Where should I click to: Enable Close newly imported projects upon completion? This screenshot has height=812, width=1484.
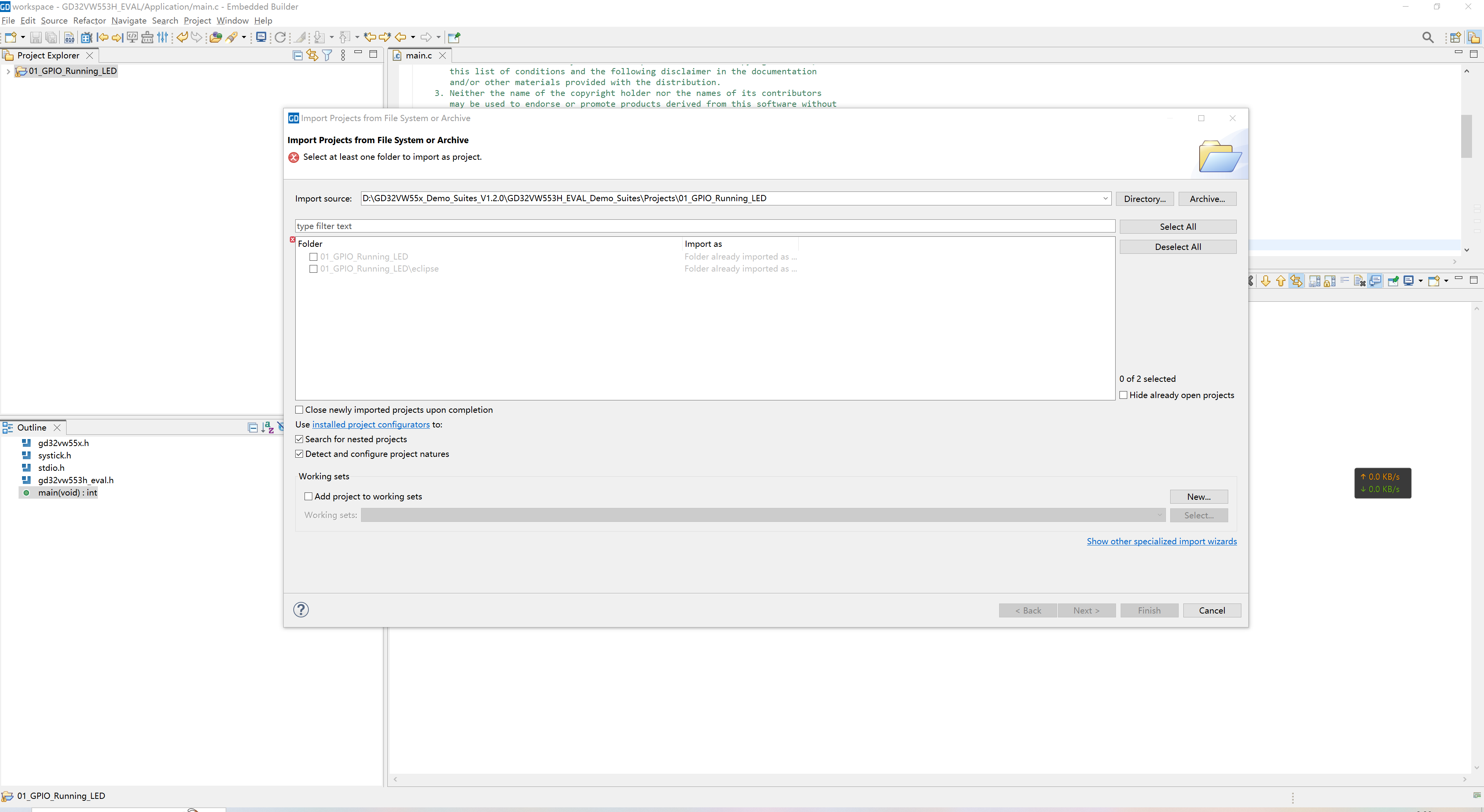click(x=299, y=410)
